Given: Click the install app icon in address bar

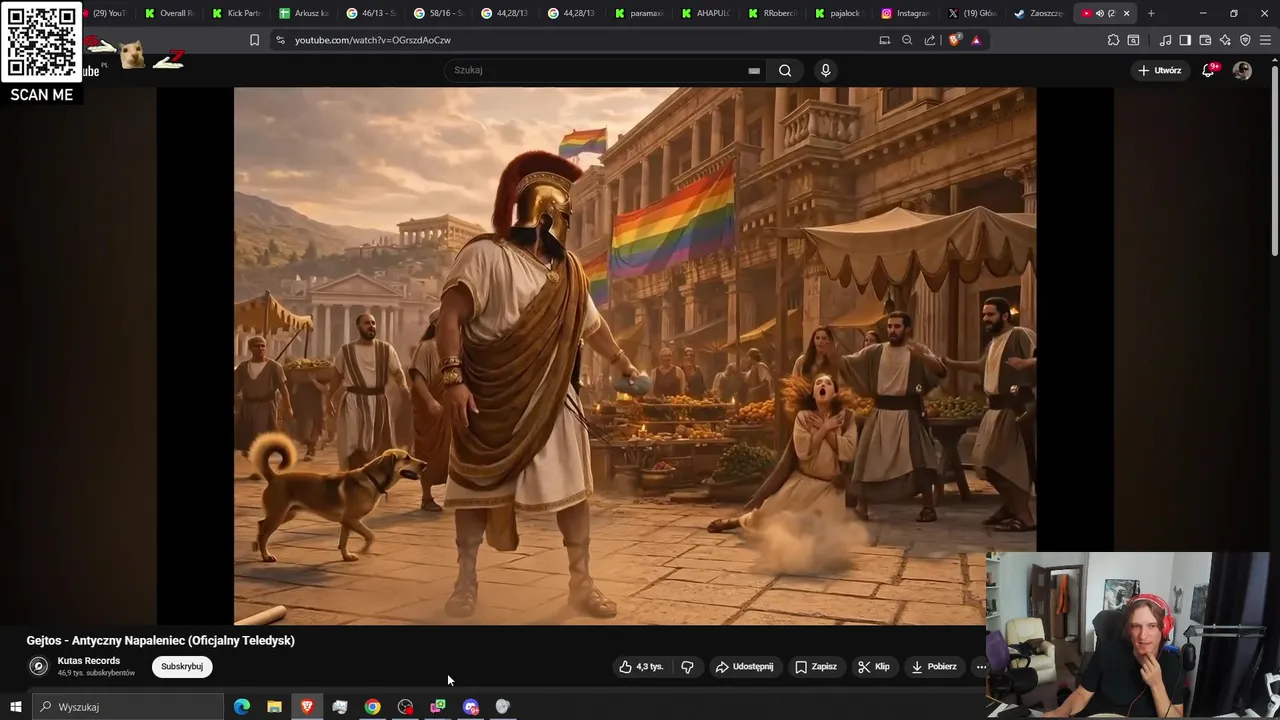Looking at the screenshot, I should point(884,40).
